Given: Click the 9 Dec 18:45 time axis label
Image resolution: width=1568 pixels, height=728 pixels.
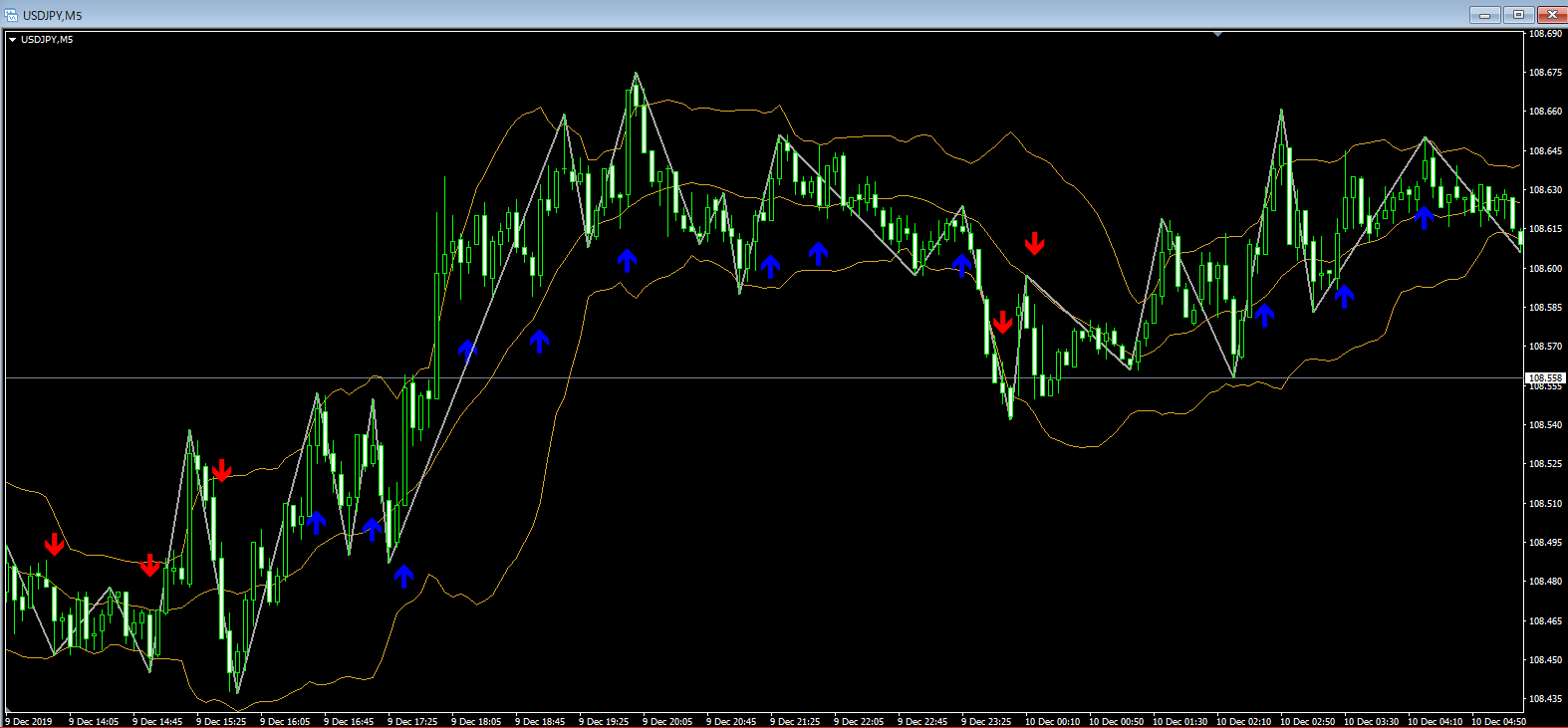Looking at the screenshot, I should pyautogui.click(x=540, y=722).
